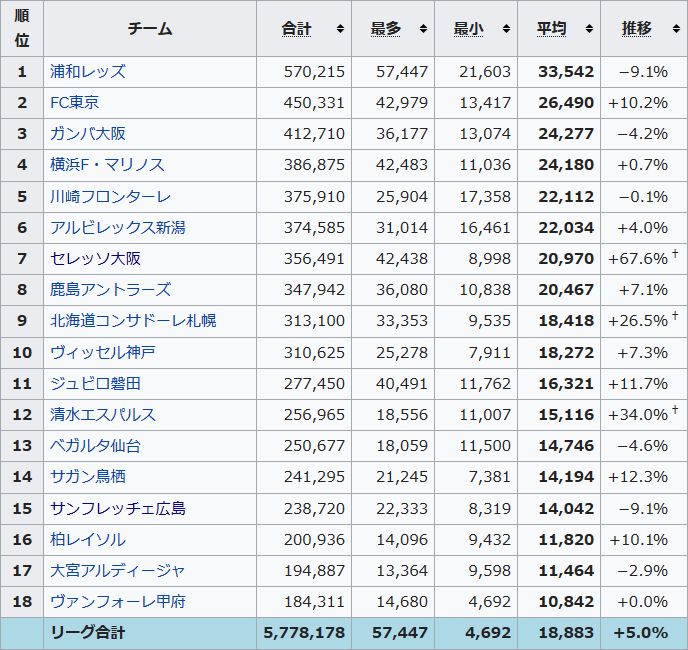The image size is (688, 650).
Task: Open the サンフレッチェ広島 team link
Action: point(118,509)
